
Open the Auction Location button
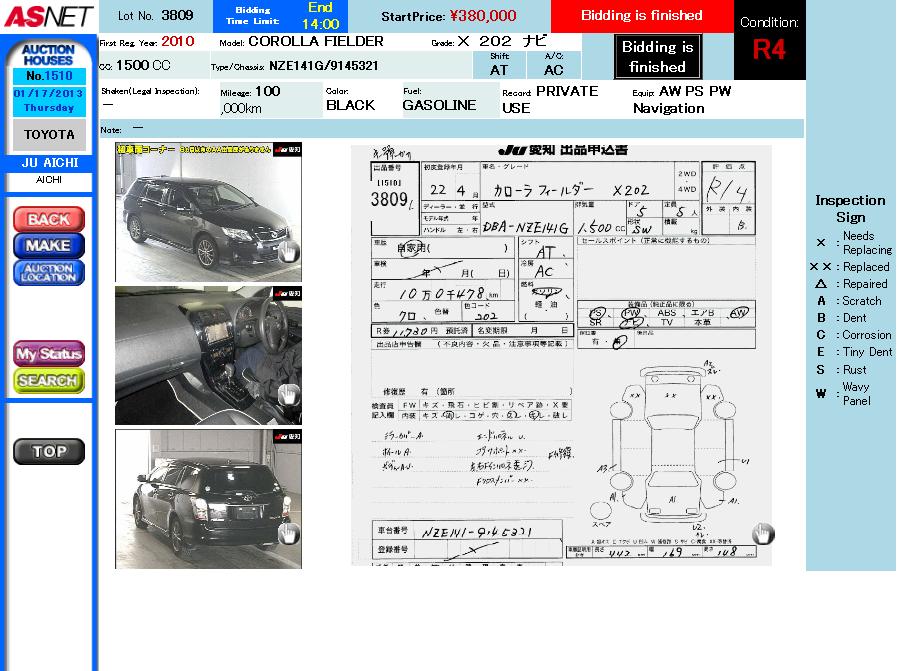[48, 272]
